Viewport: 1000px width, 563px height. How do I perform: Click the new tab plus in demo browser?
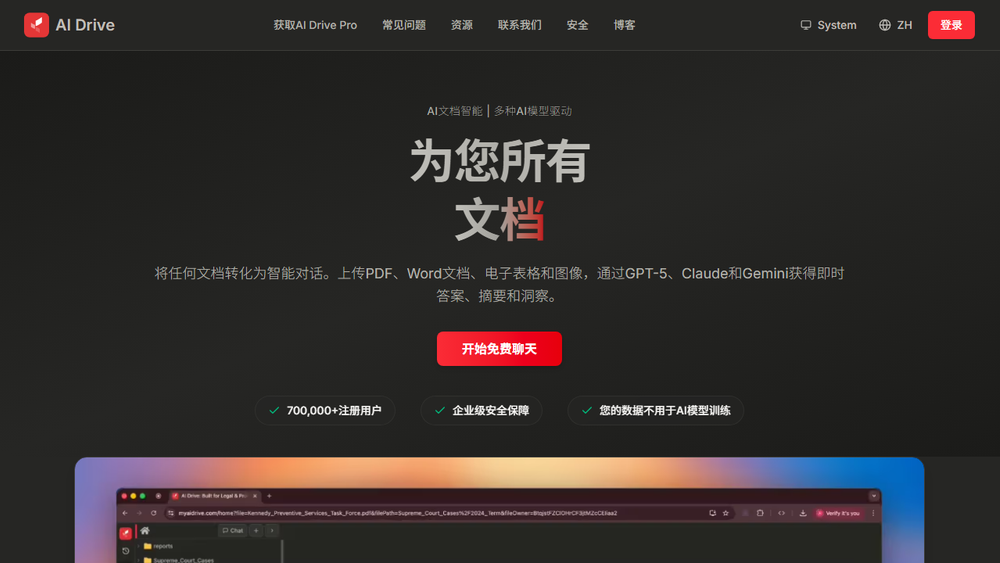(x=269, y=496)
